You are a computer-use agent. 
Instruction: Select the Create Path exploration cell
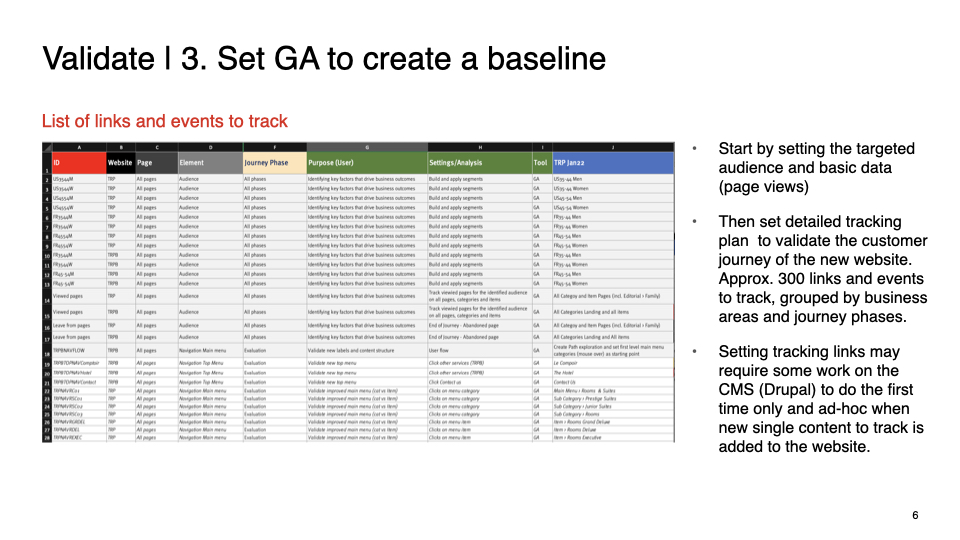click(612, 351)
